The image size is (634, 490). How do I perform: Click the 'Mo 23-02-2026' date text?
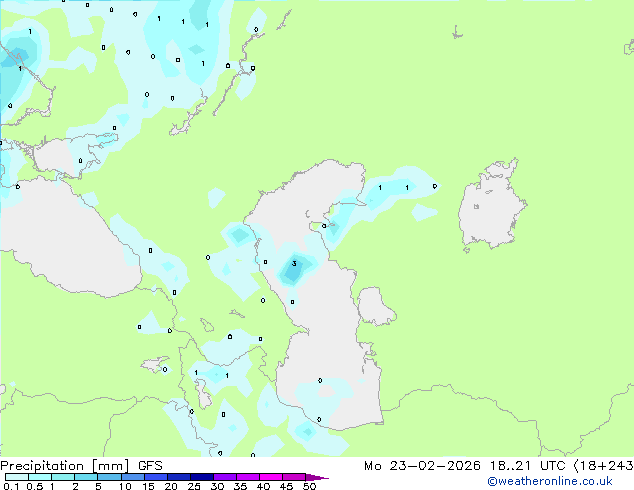coord(422,466)
